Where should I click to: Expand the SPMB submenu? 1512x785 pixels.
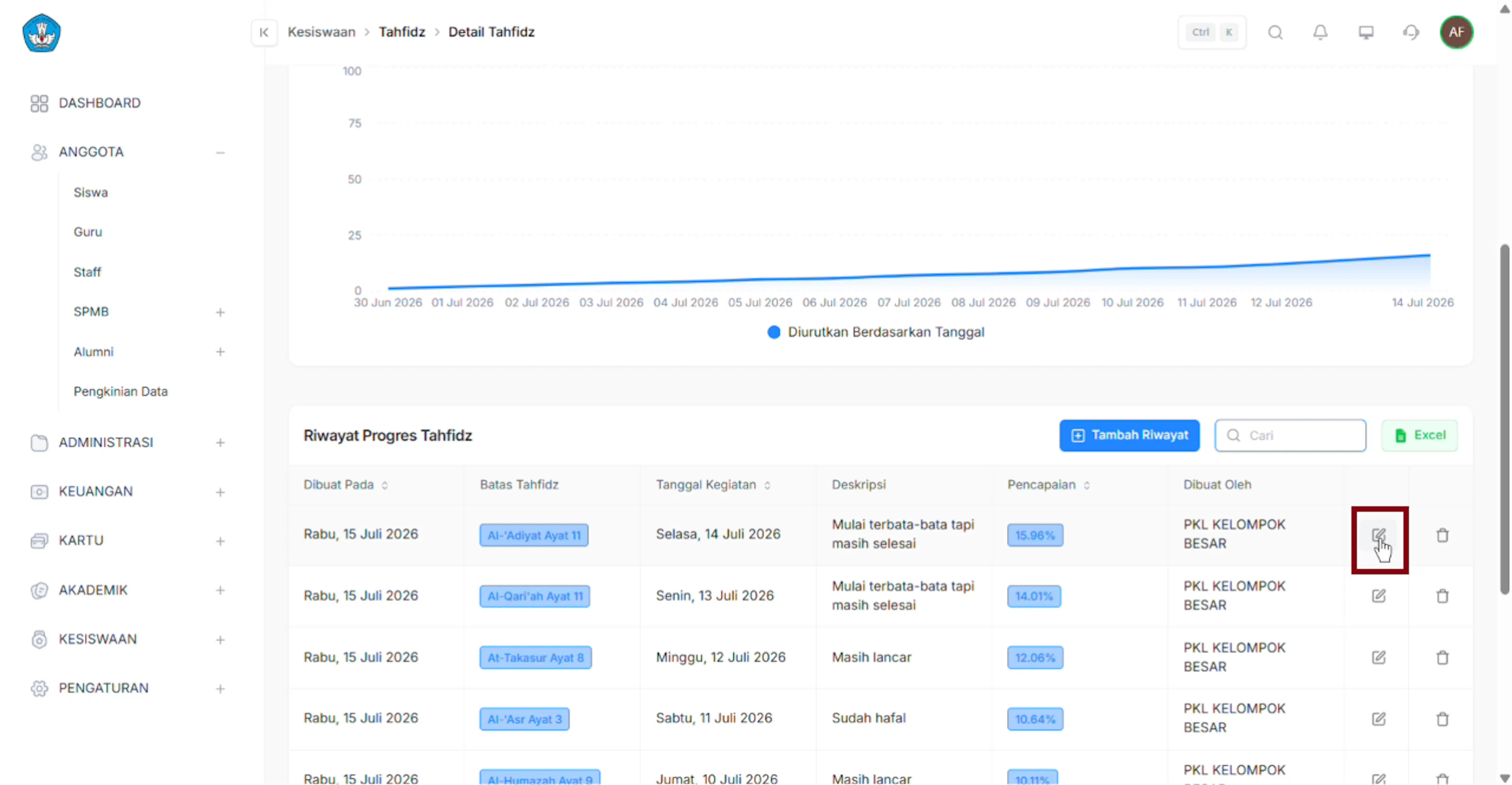pos(220,312)
